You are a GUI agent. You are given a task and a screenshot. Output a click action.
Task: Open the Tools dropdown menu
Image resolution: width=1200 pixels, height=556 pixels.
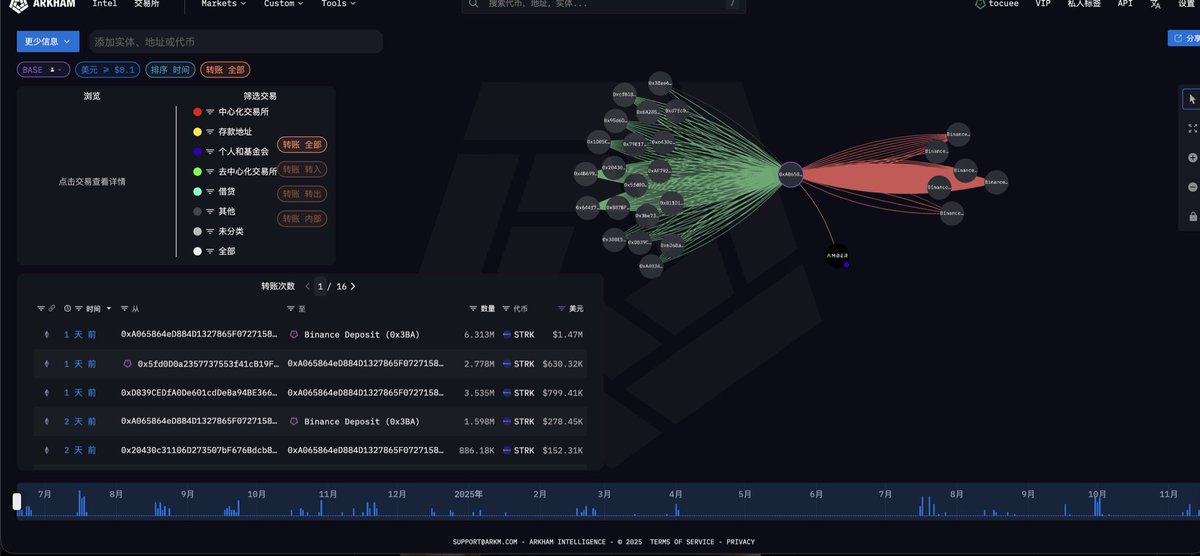coord(340,4)
